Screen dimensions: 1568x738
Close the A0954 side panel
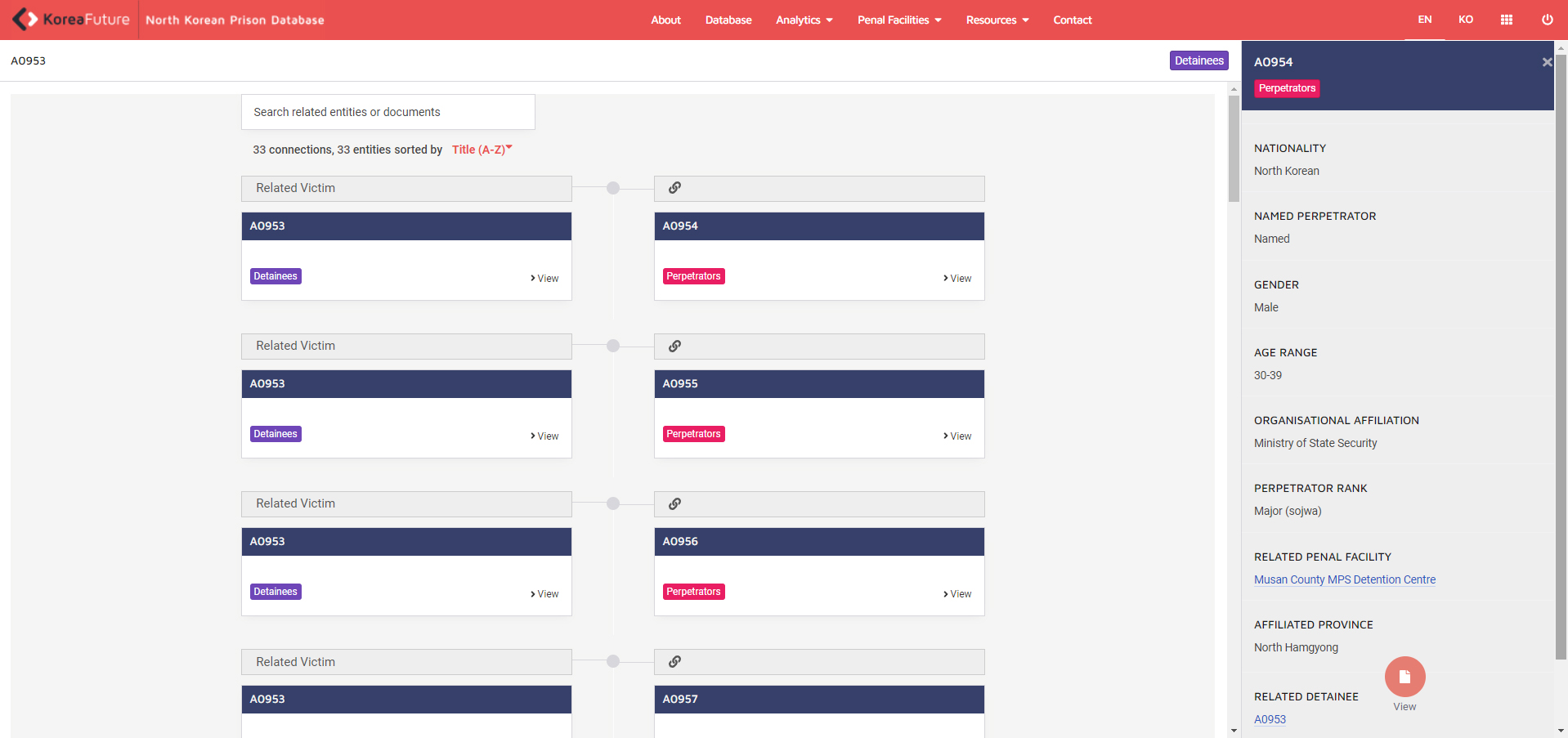tap(1546, 62)
